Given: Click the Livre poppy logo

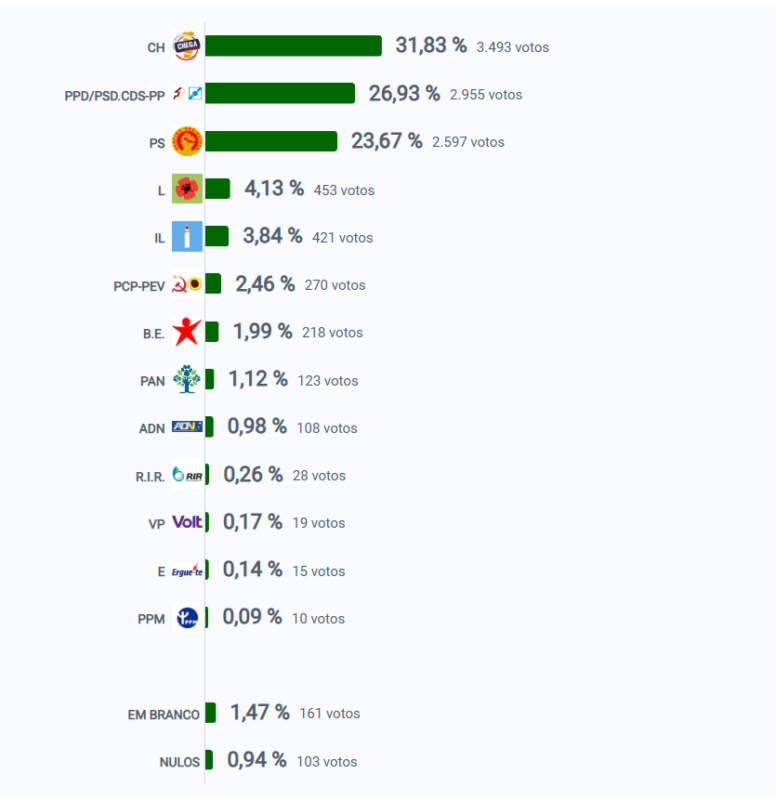Looking at the screenshot, I should (x=187, y=189).
